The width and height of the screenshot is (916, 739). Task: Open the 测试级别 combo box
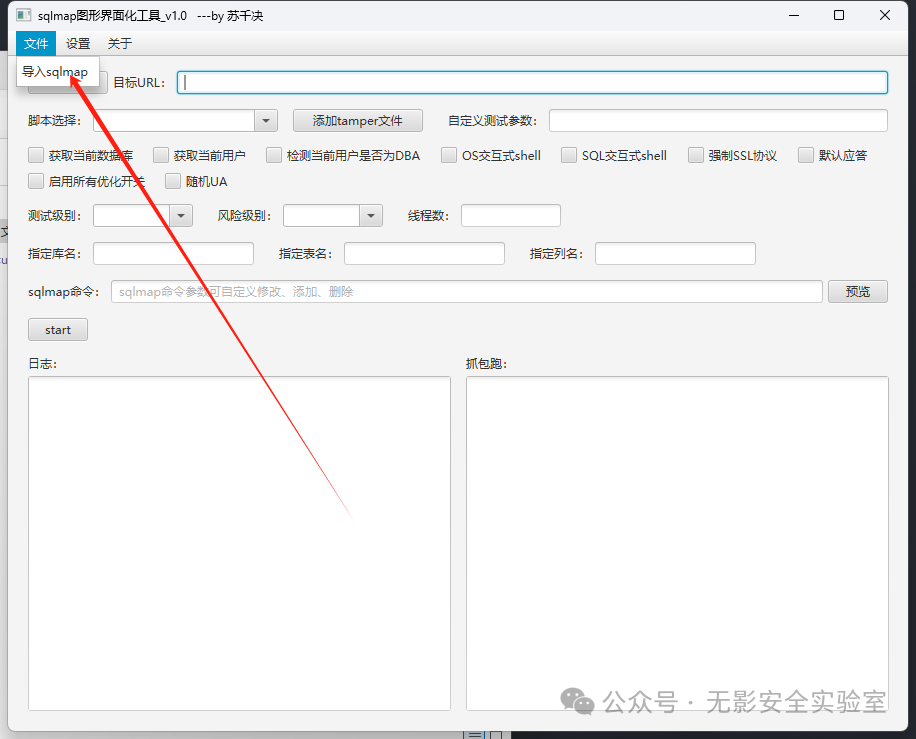(x=143, y=216)
